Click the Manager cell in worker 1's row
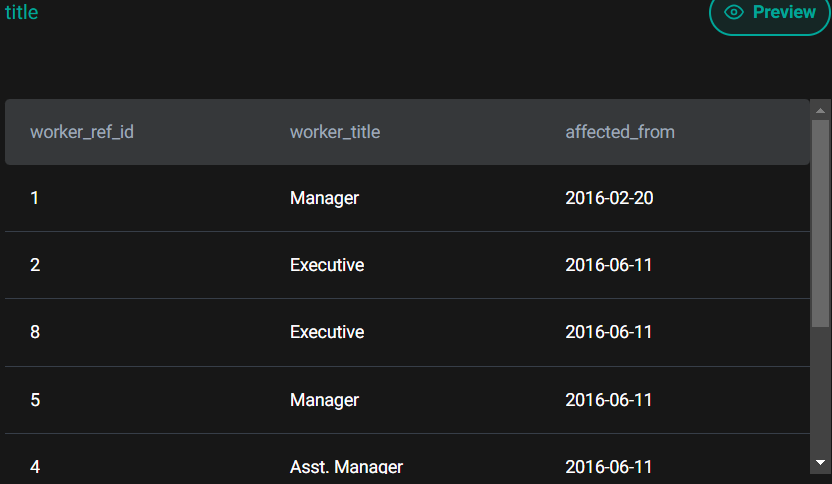The image size is (832, 484). pyautogui.click(x=324, y=198)
